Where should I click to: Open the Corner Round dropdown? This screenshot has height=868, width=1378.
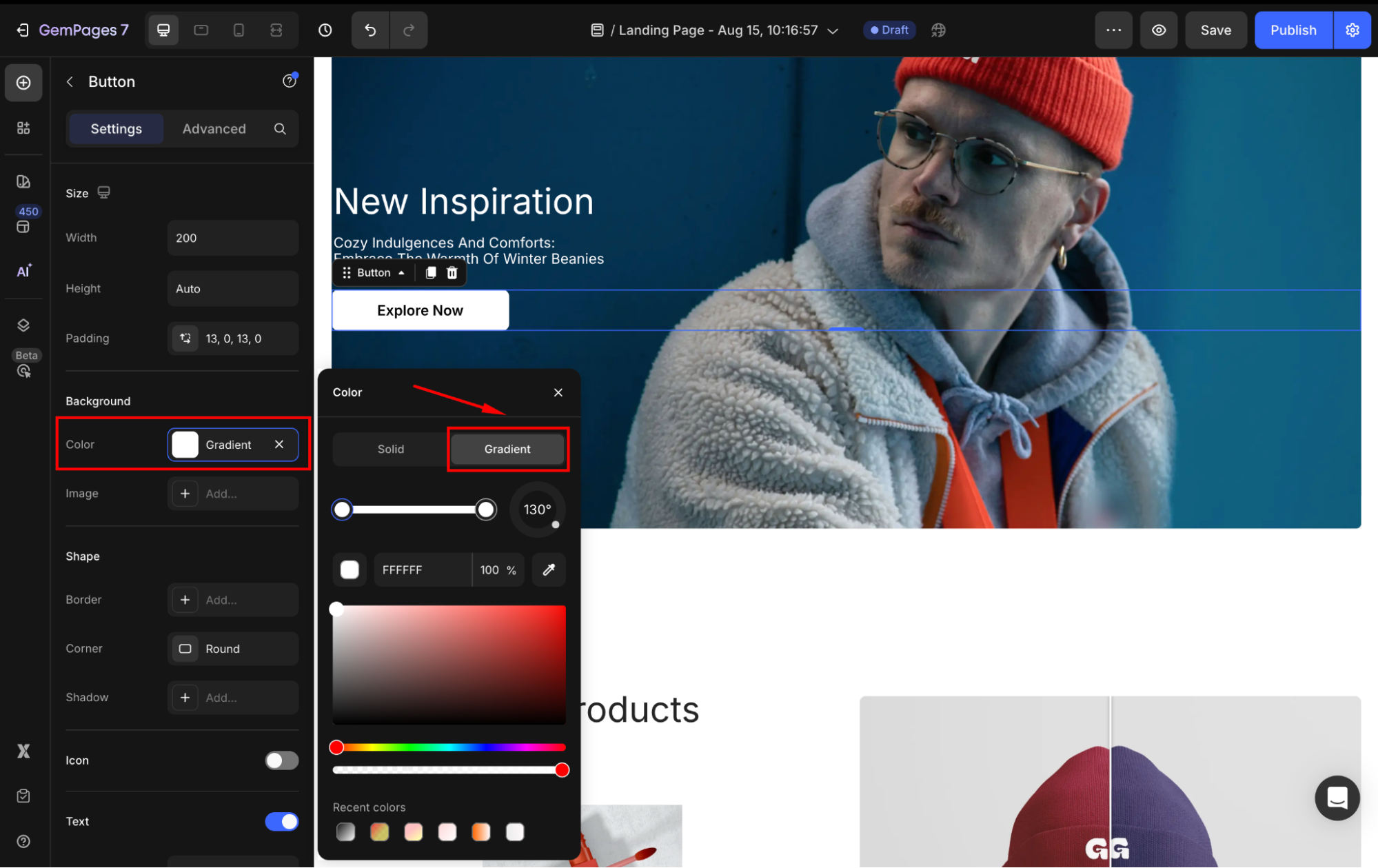click(x=233, y=649)
